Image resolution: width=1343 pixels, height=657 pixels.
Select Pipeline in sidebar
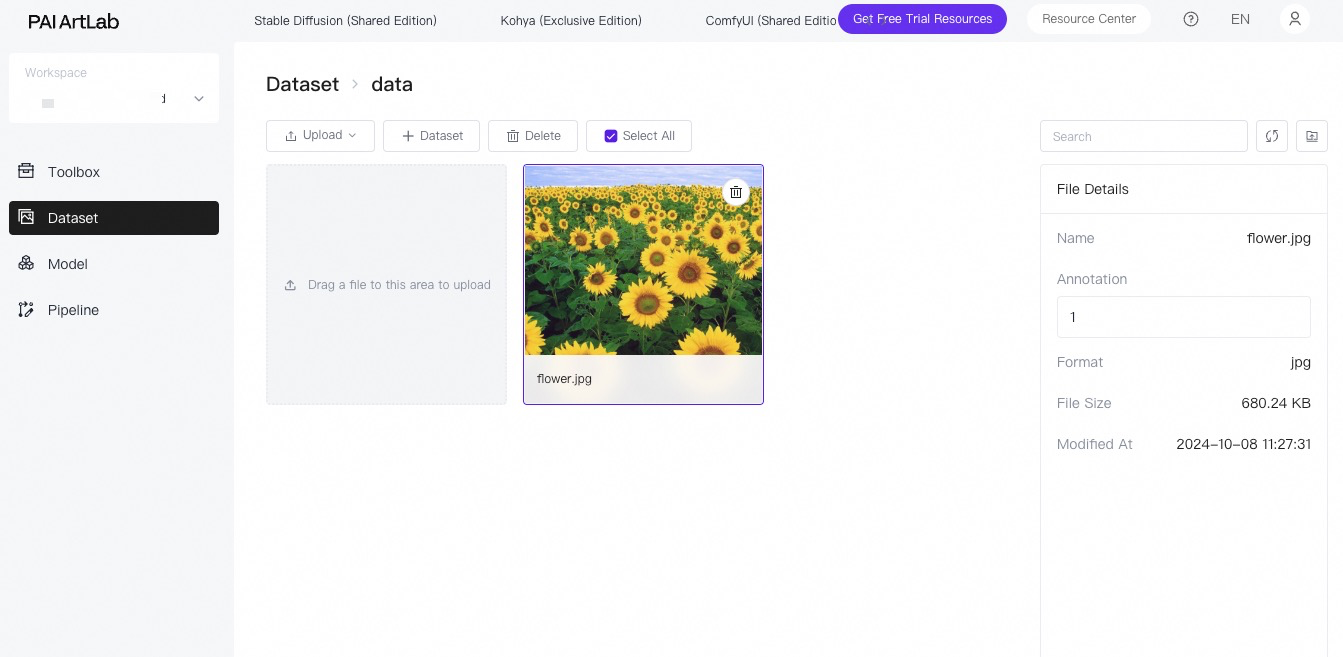(x=114, y=310)
